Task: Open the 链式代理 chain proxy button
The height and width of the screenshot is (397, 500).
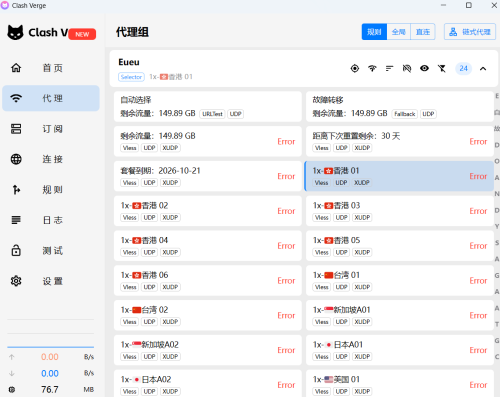Action: pyautogui.click(x=470, y=32)
